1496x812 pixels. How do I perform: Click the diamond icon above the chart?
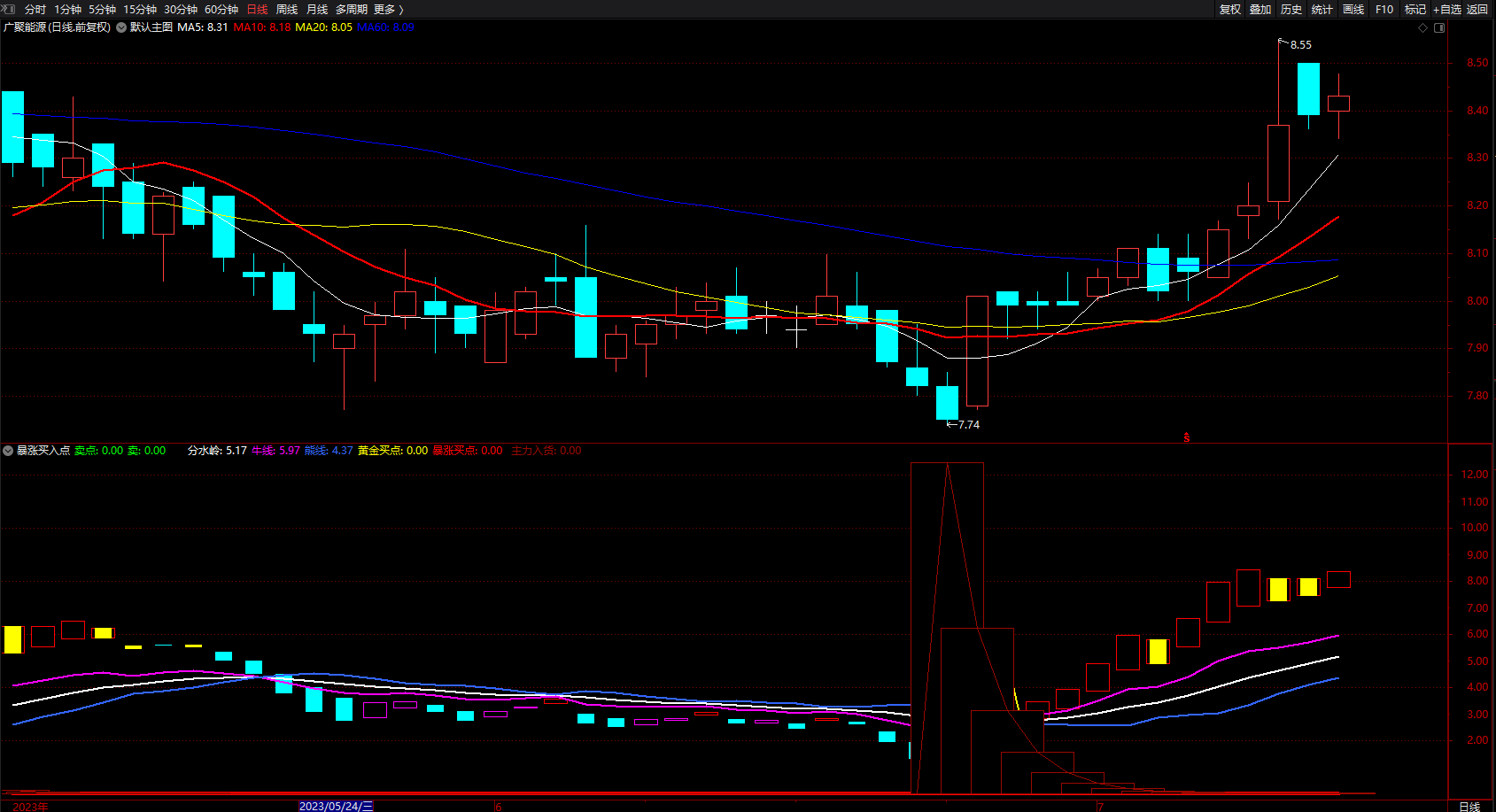point(1423,27)
